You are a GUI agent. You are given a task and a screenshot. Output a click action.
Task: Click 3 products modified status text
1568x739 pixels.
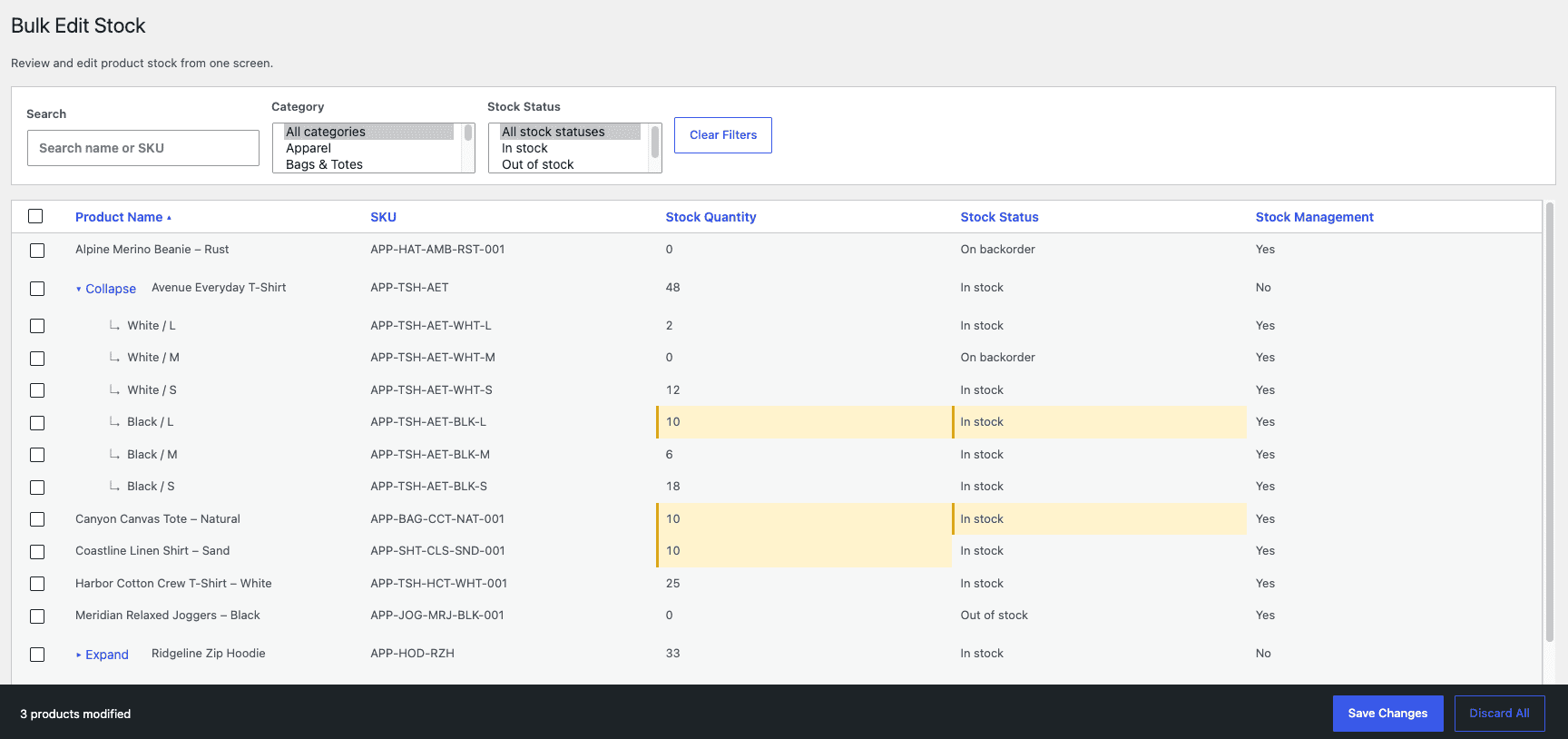click(75, 714)
